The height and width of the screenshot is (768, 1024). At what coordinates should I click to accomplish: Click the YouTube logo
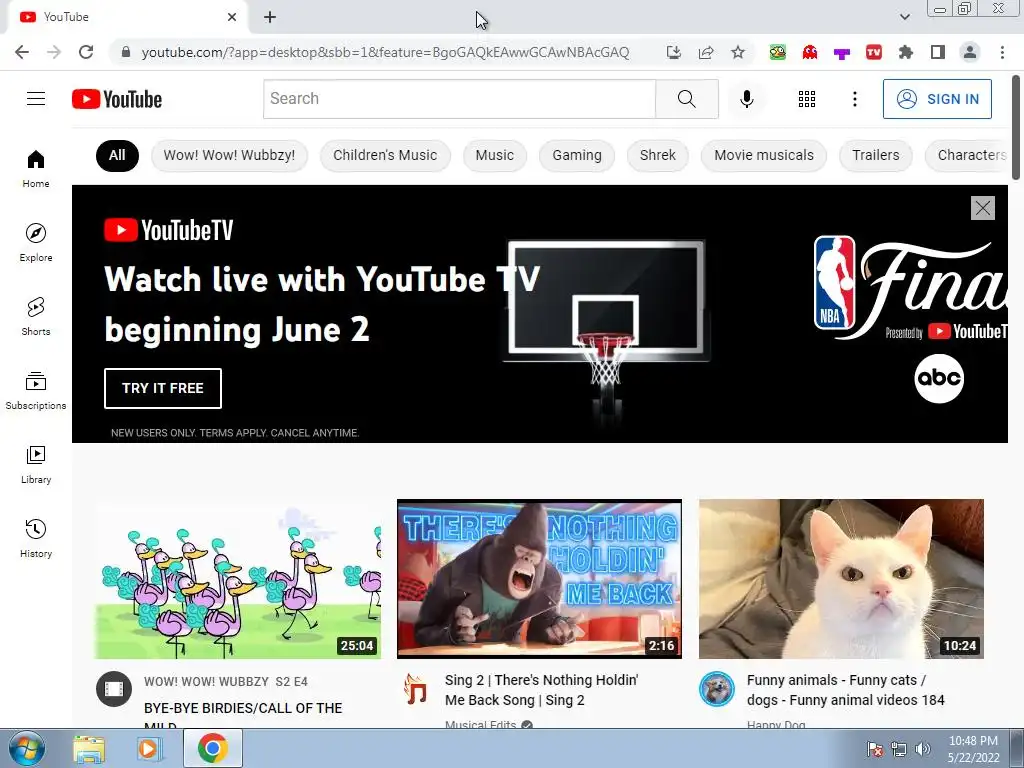coord(117,99)
